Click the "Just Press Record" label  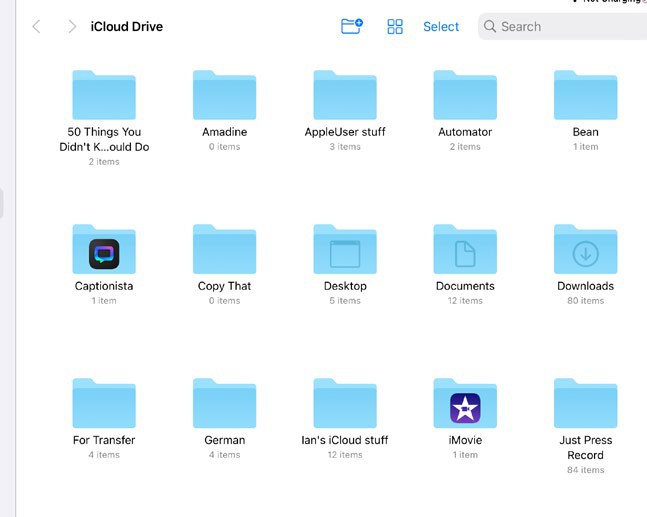point(586,447)
